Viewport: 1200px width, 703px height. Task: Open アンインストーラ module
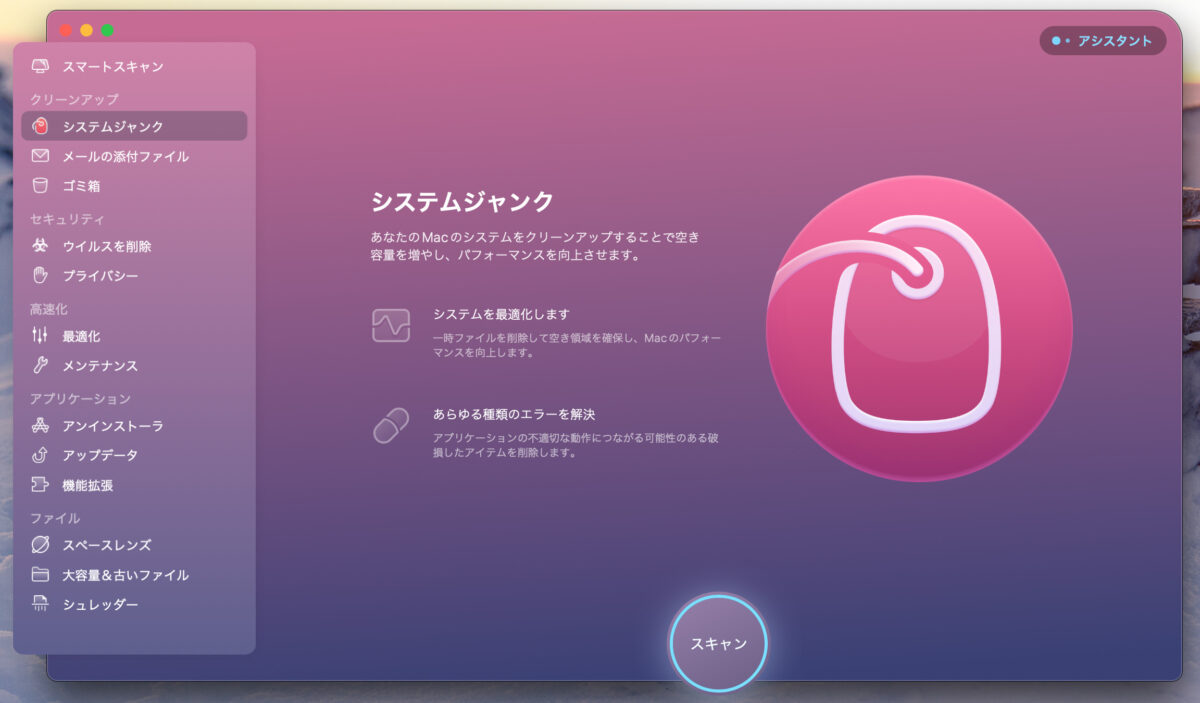coord(134,425)
